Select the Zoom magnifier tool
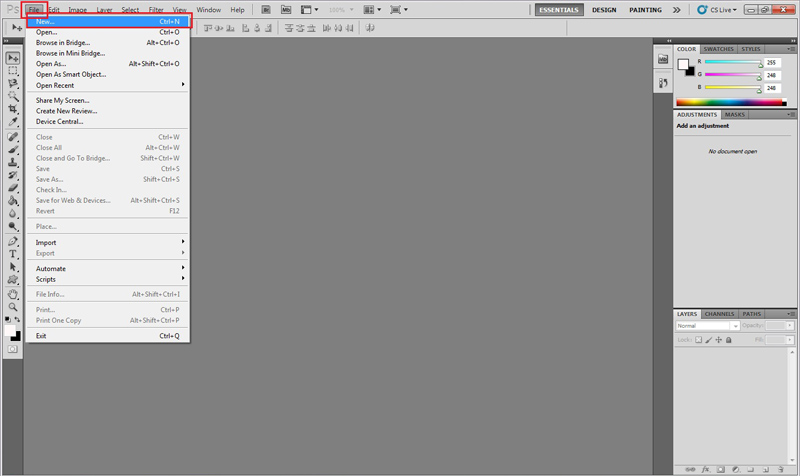 [13, 307]
